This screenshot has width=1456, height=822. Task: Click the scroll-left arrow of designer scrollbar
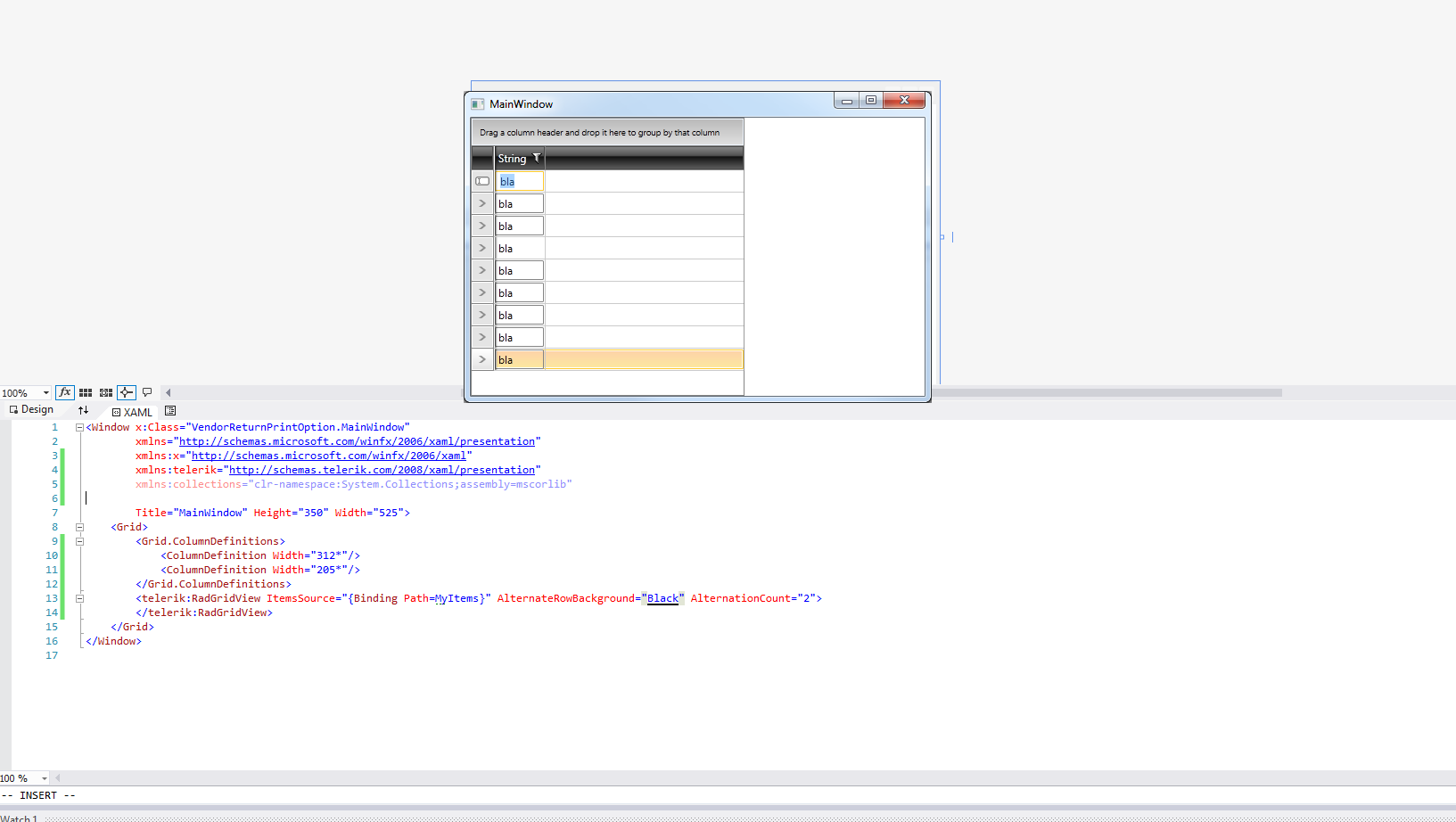click(x=169, y=392)
